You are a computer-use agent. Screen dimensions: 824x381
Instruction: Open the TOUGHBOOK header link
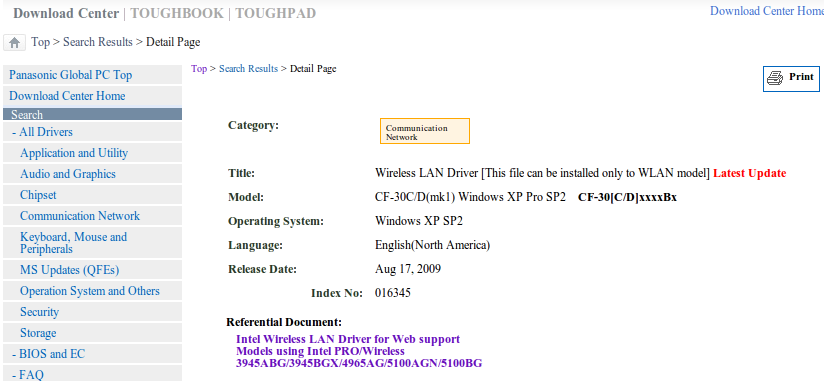click(177, 14)
